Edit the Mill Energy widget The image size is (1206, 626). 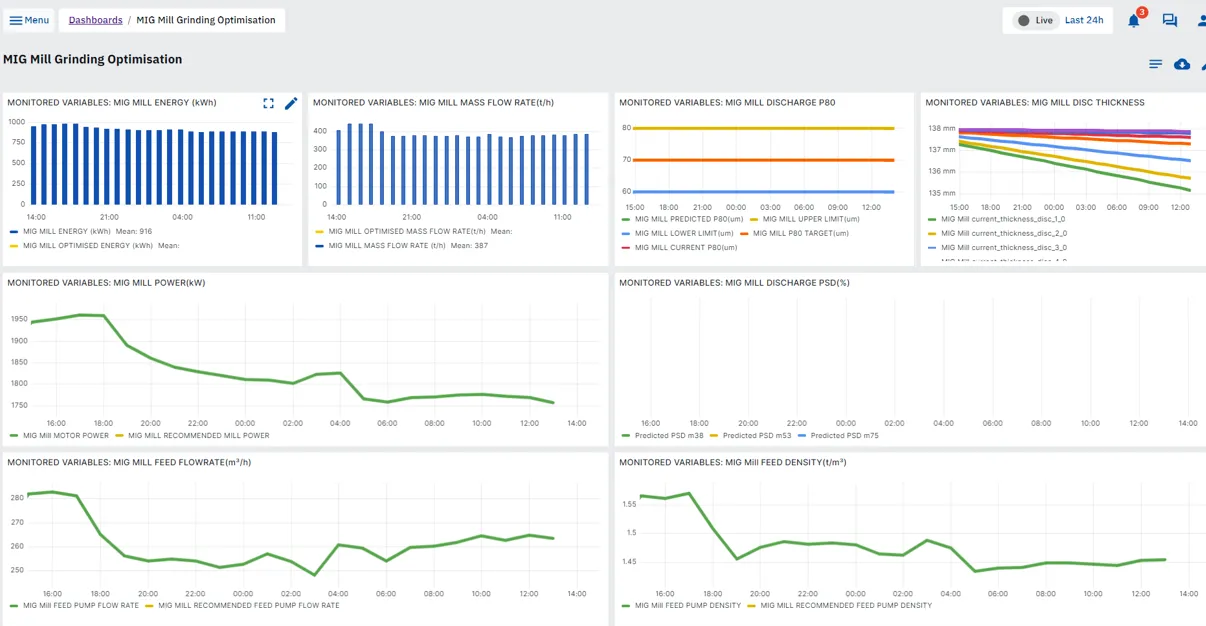pos(291,103)
